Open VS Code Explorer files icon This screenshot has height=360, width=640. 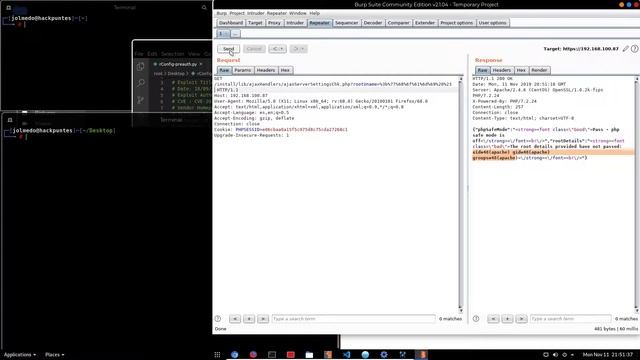pos(141,67)
